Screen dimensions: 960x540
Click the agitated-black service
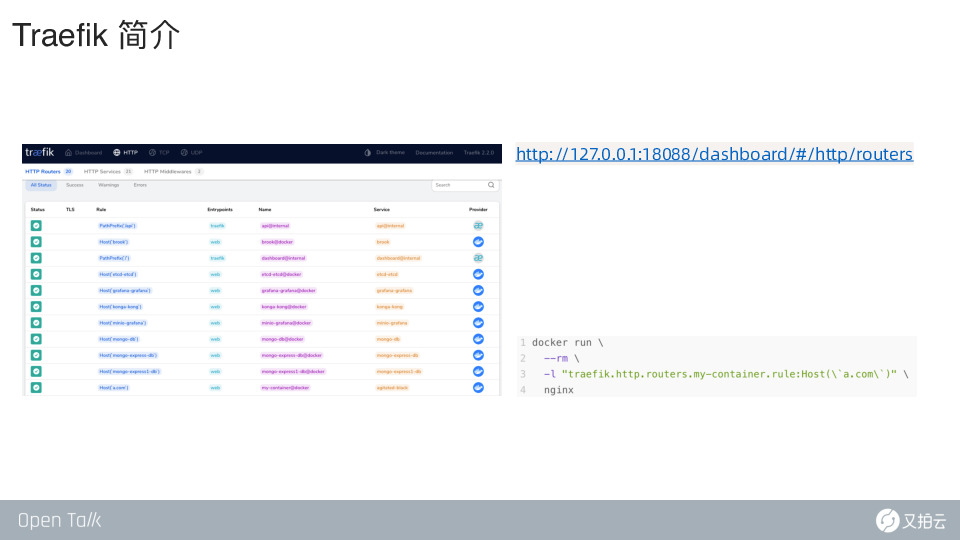tap(392, 388)
